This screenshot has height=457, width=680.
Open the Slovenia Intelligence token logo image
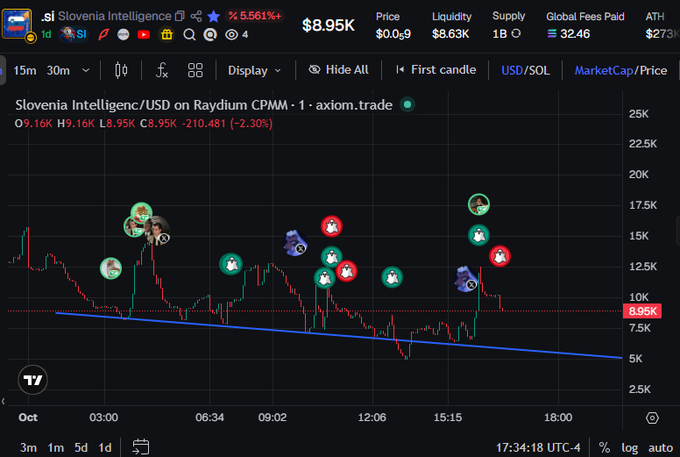(16, 24)
